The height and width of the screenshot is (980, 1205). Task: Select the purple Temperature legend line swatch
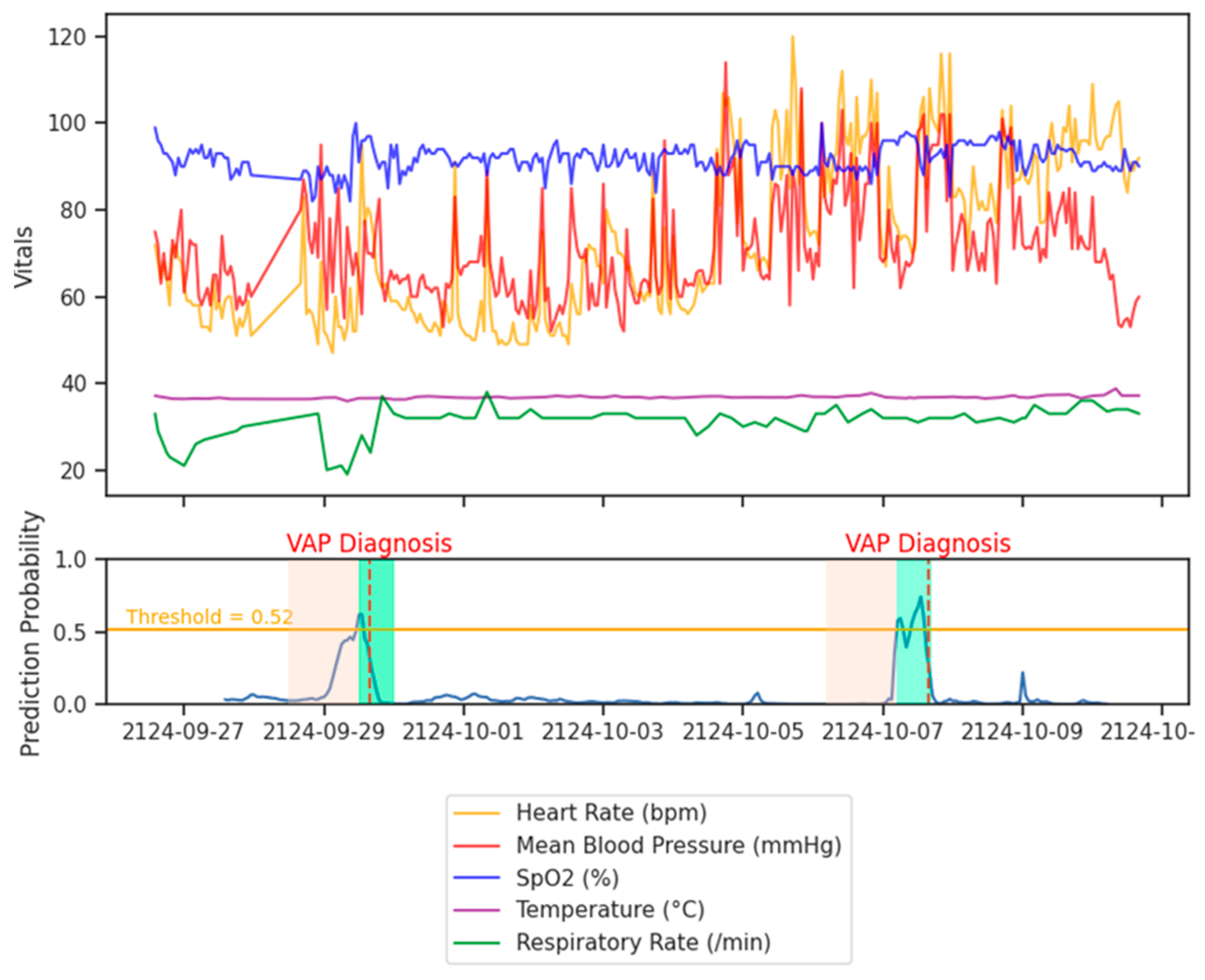point(477,911)
